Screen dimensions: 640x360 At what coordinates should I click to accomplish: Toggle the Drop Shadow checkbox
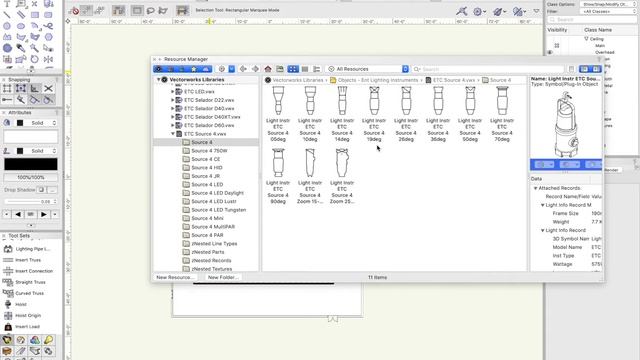coord(41,190)
